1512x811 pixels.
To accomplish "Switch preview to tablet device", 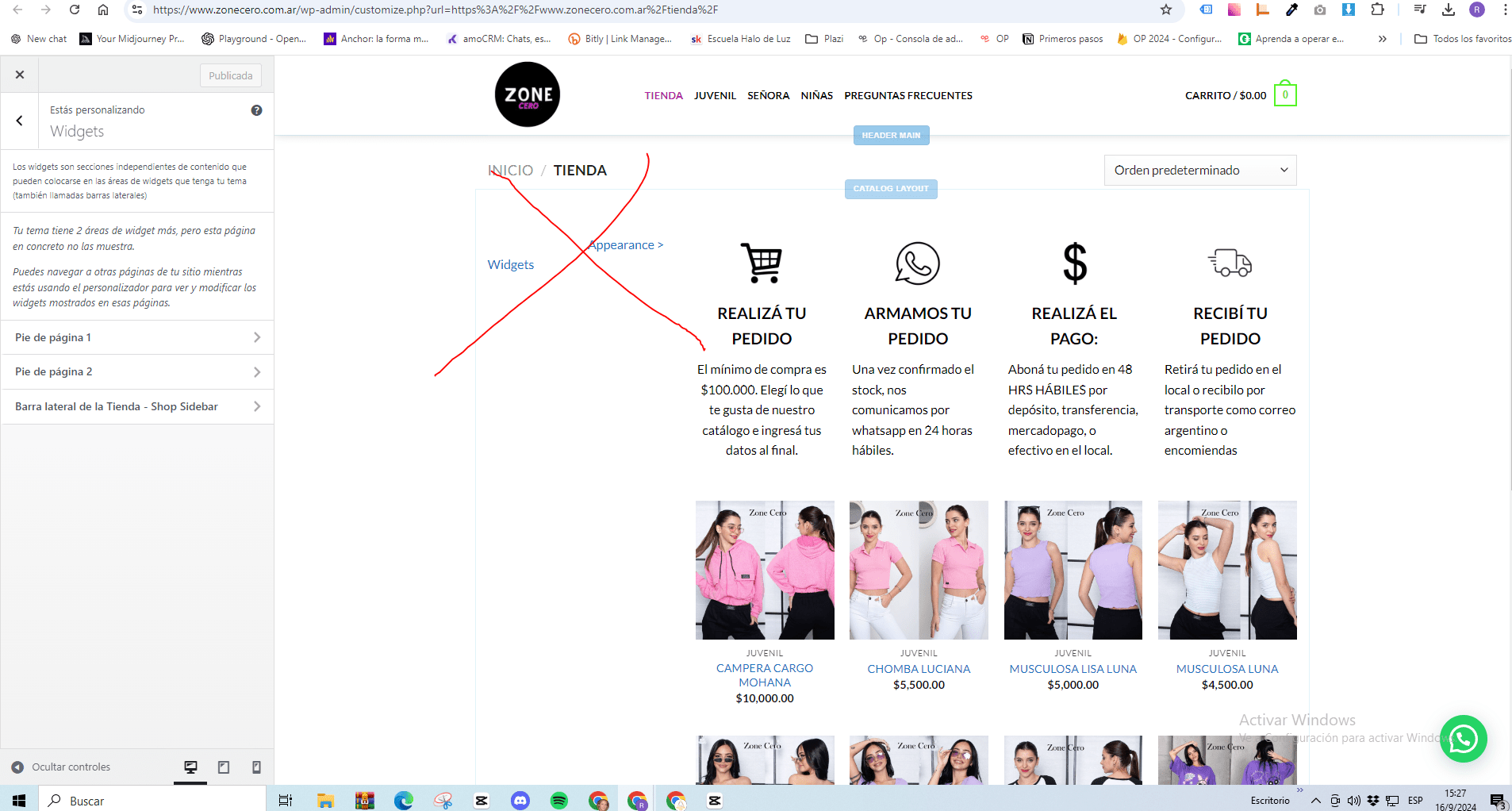I will point(224,767).
